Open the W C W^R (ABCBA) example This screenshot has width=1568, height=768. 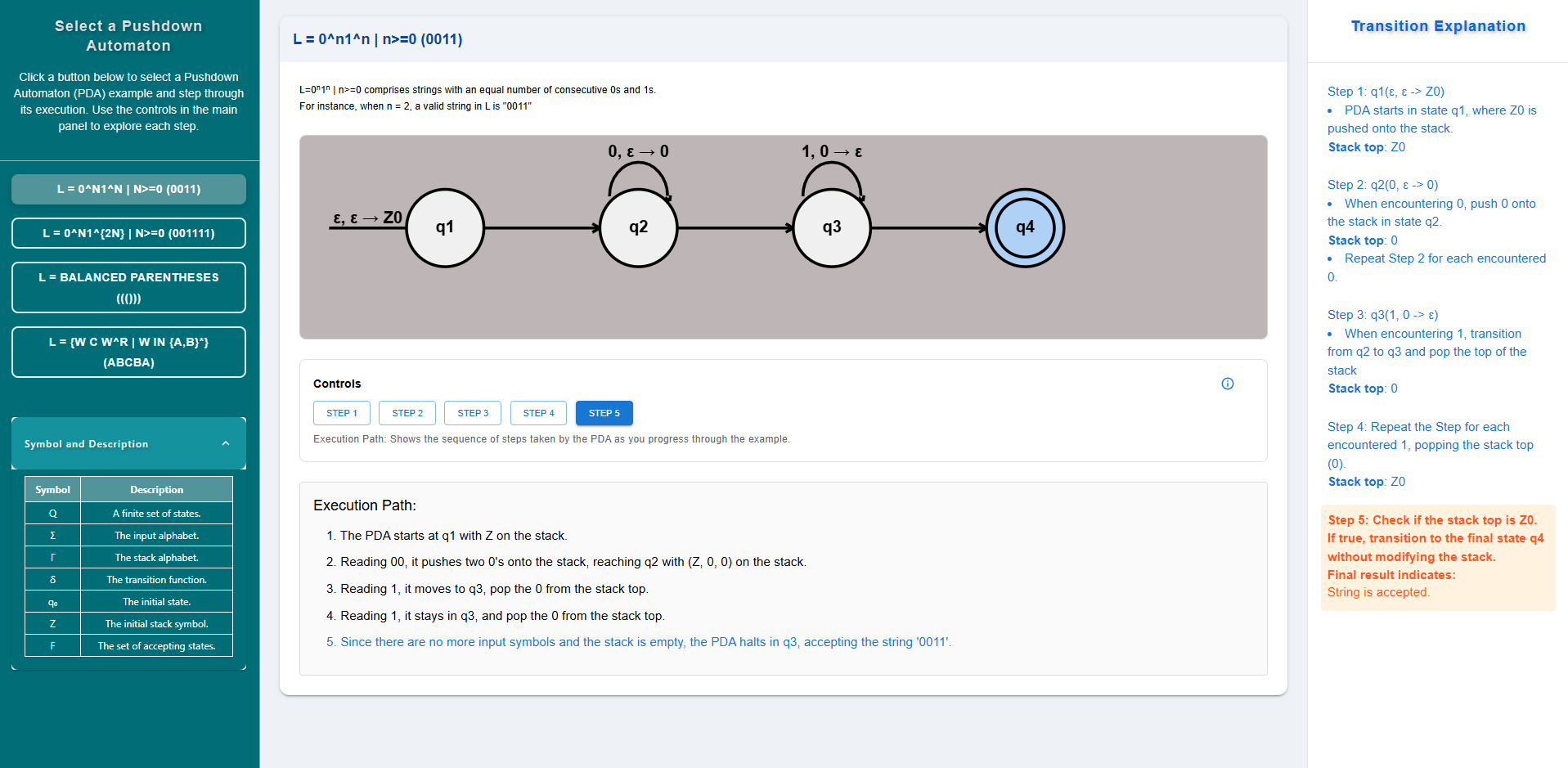point(128,352)
